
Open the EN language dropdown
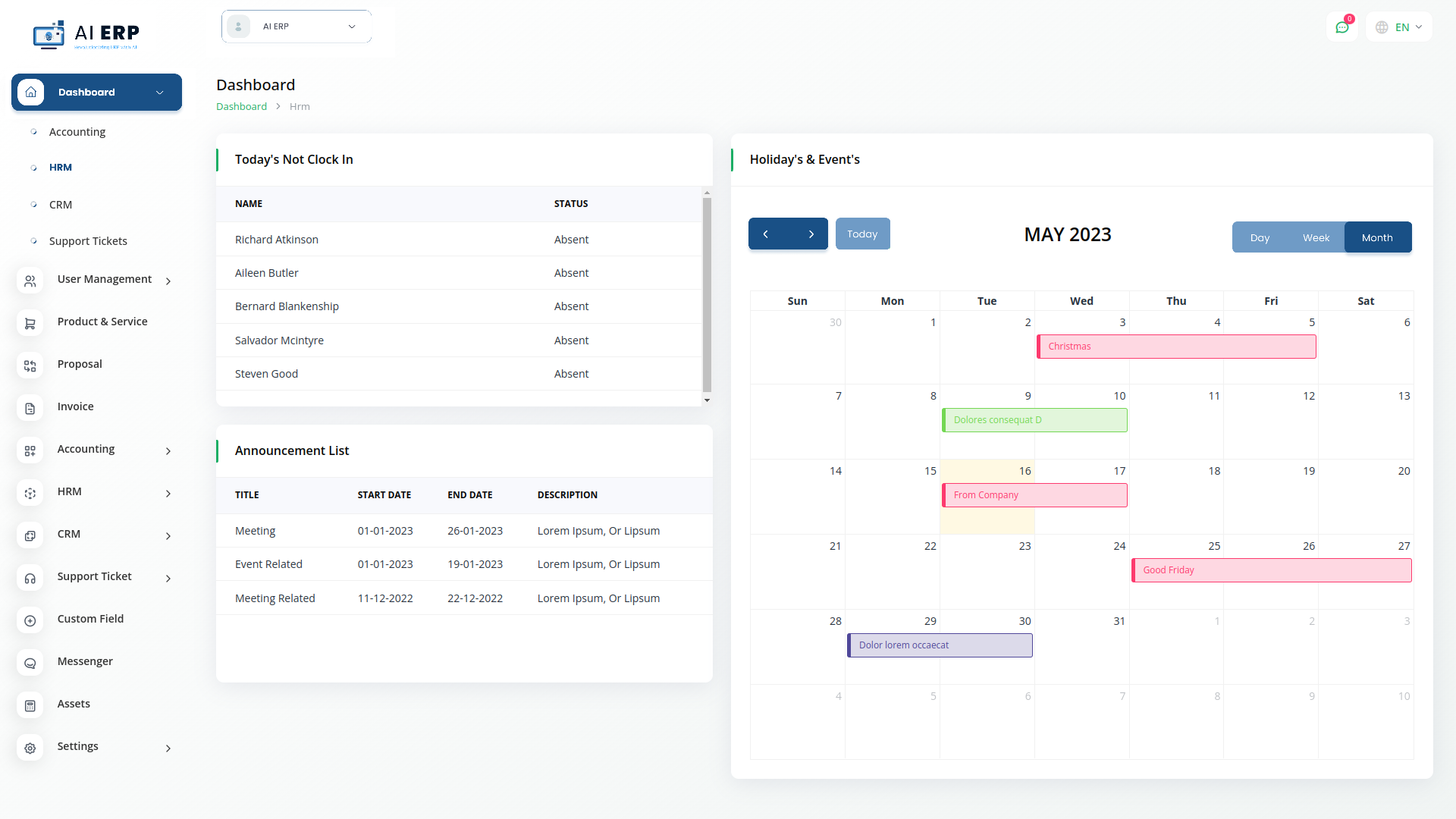point(1400,27)
